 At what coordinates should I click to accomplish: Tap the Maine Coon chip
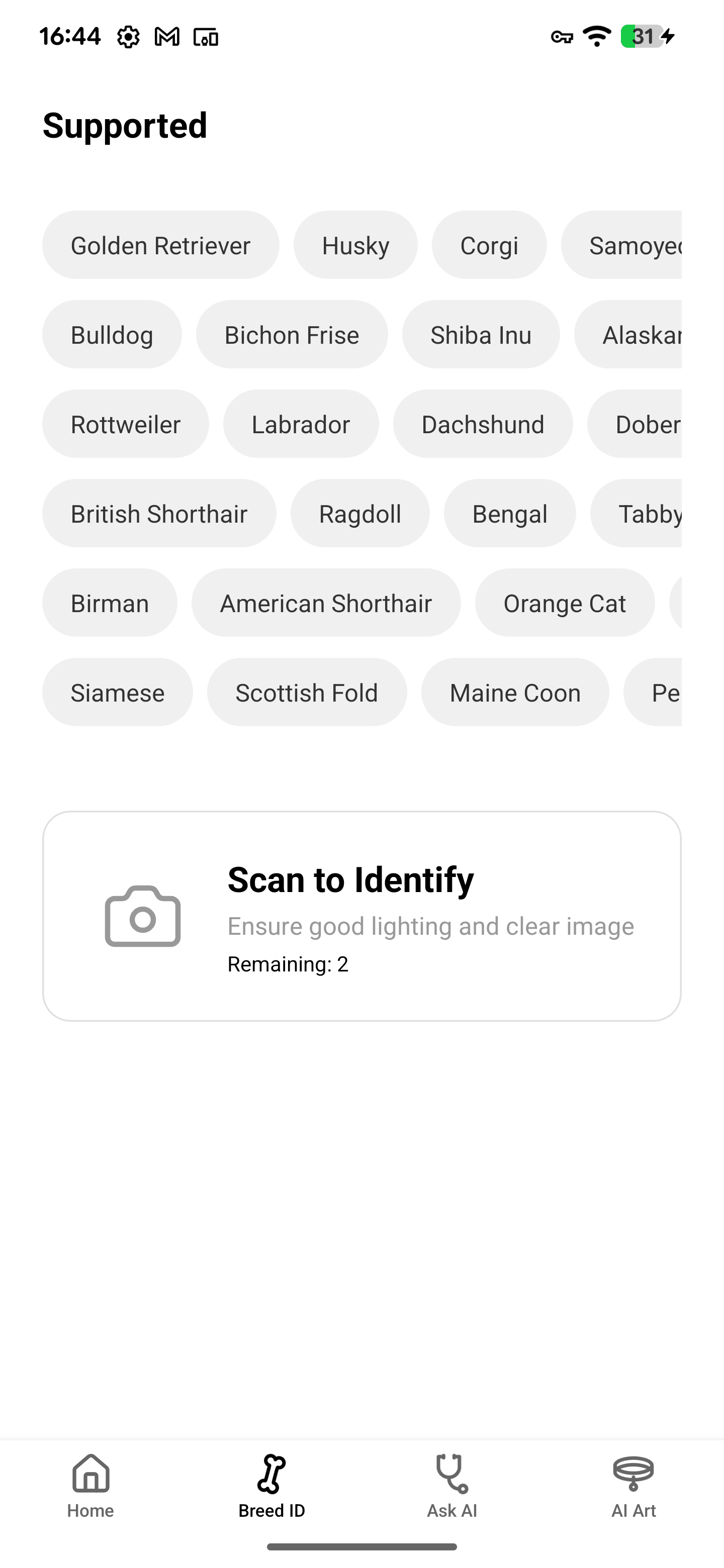tap(515, 693)
